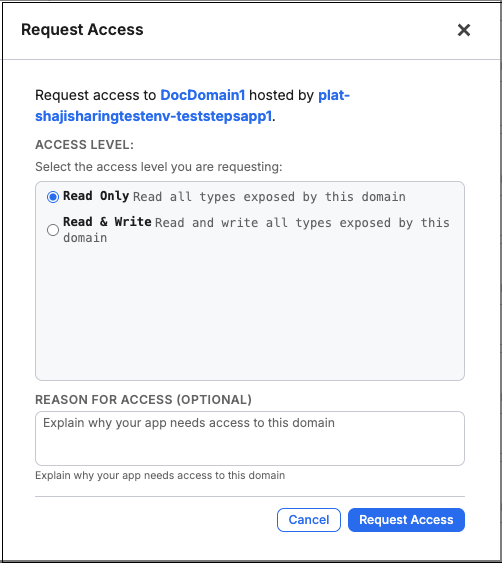Click empty area inside access level list box
This screenshot has width=502, height=563.
pyautogui.click(x=250, y=312)
